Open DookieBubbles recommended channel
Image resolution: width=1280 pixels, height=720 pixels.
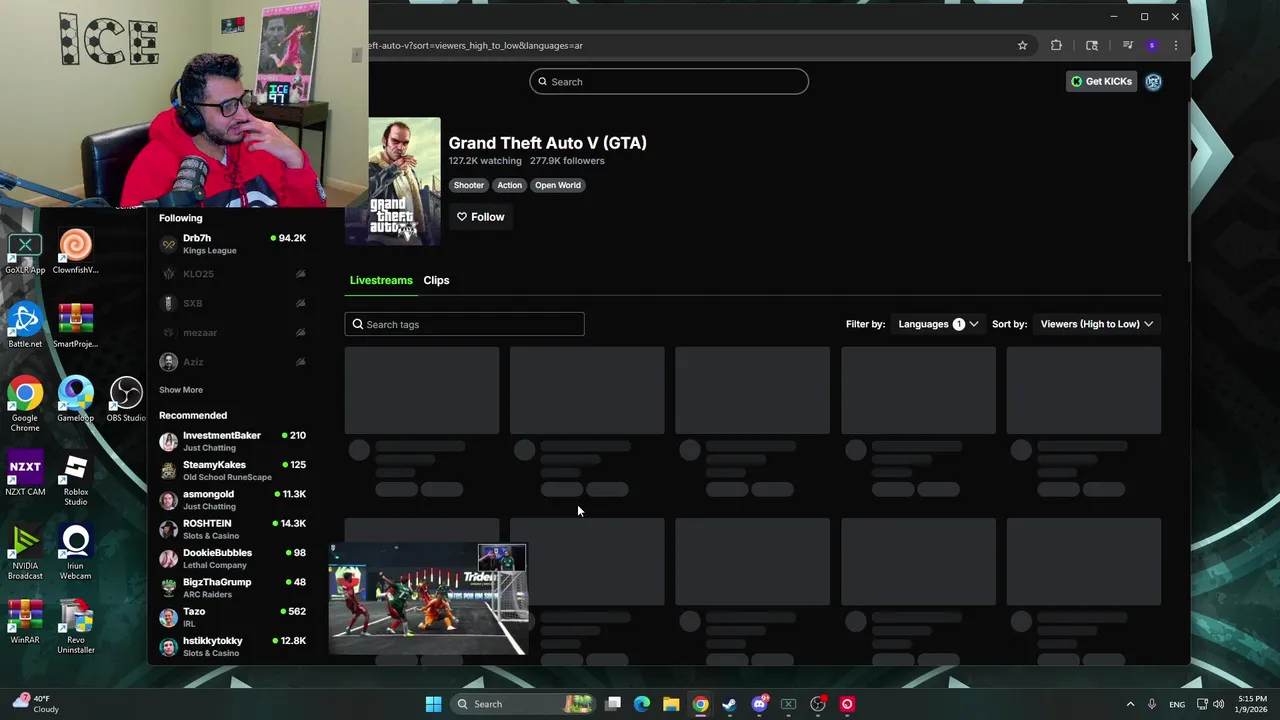tap(232, 558)
